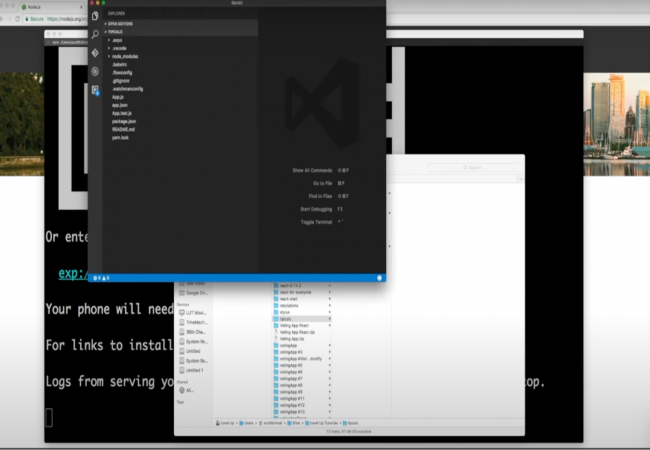The width and height of the screenshot is (650, 450).
Task: Click Start Debugging hint text
Action: click(316, 209)
